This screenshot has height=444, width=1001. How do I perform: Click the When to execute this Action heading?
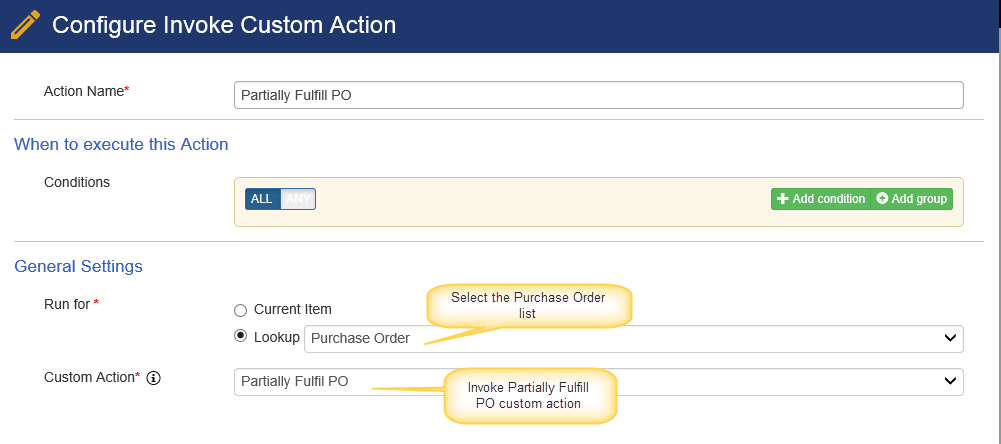tap(121, 144)
